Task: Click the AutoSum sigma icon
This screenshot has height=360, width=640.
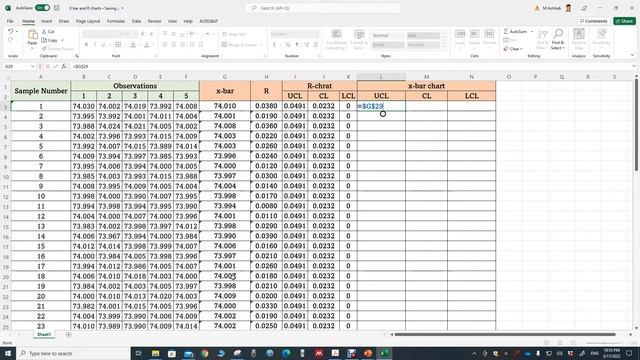Action: [x=506, y=31]
